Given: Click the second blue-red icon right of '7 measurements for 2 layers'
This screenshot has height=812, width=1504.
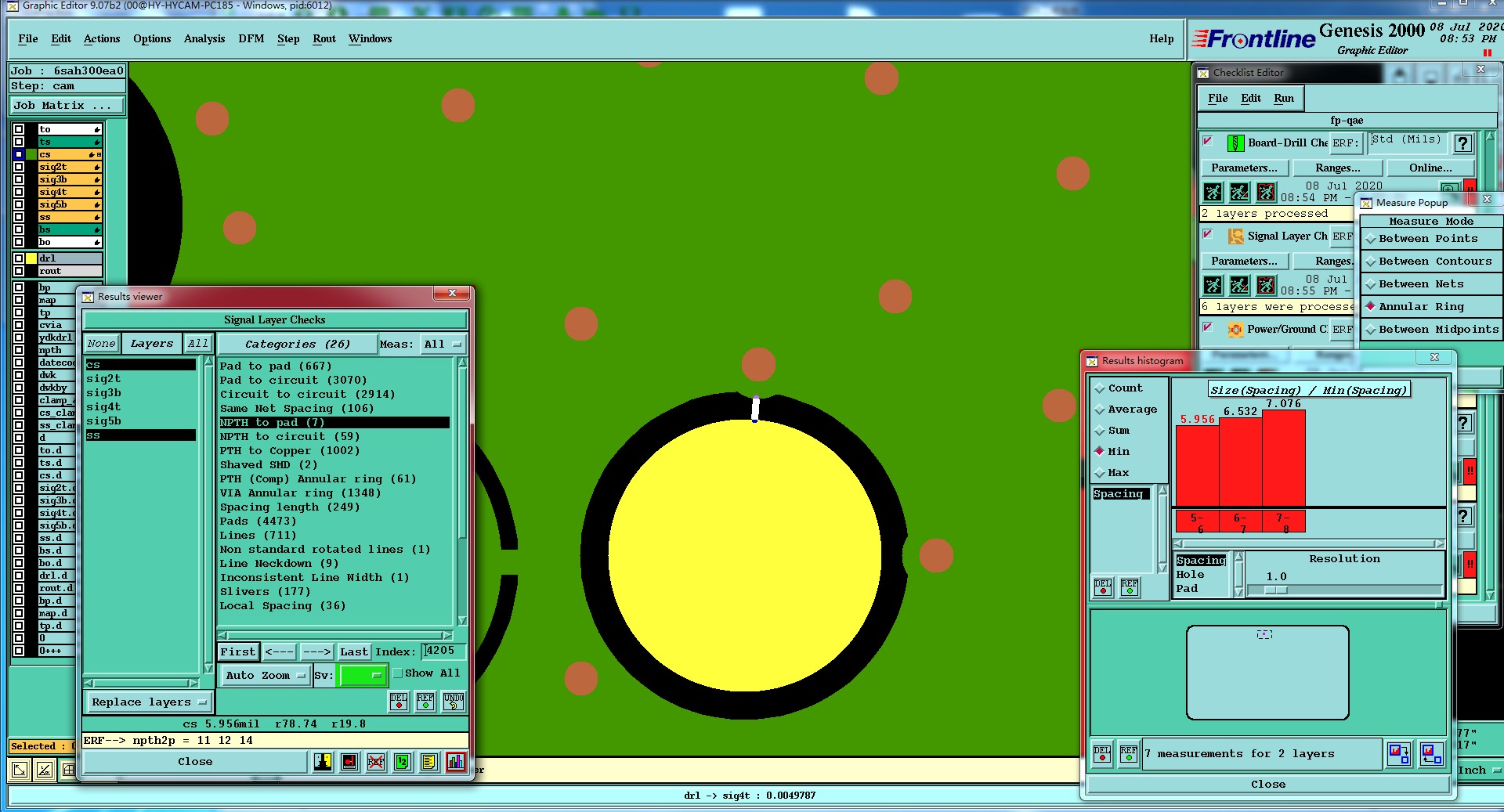Looking at the screenshot, I should (x=1432, y=753).
